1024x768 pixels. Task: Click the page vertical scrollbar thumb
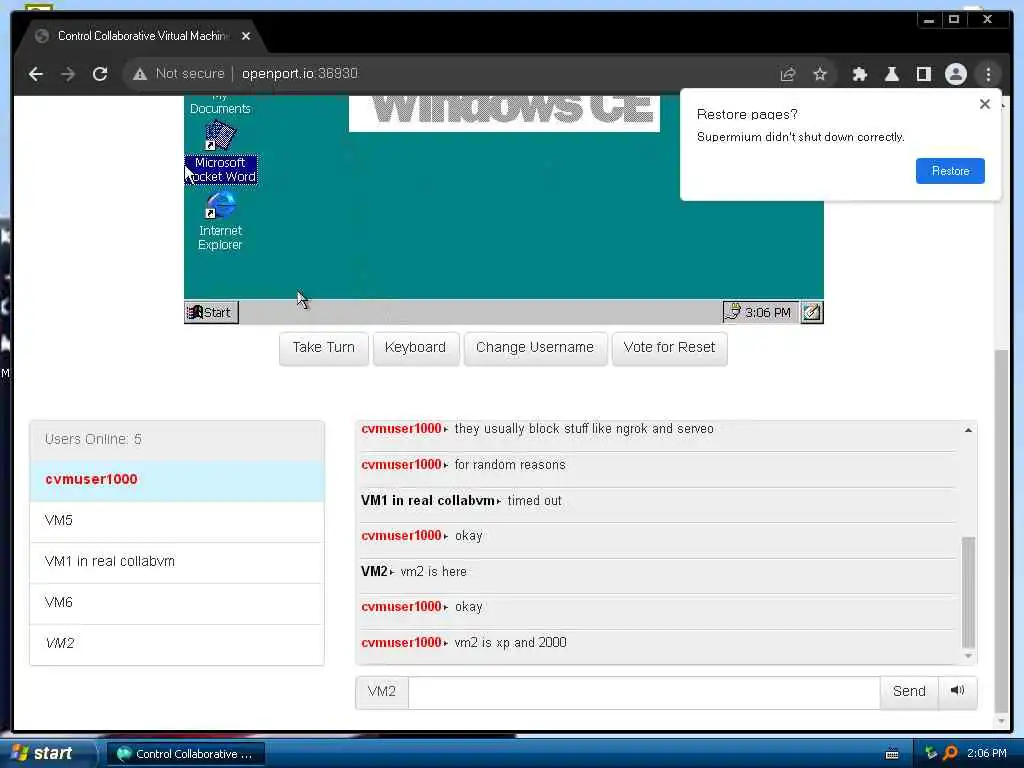[1000, 530]
